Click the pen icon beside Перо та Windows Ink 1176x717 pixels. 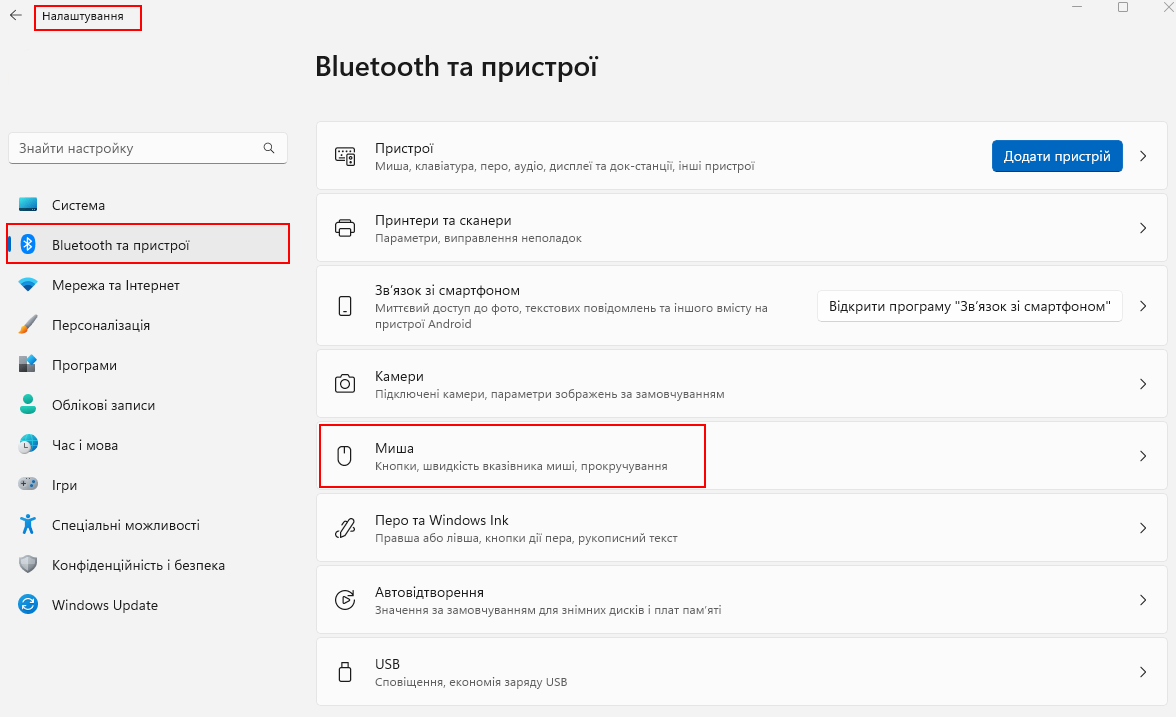click(x=344, y=528)
